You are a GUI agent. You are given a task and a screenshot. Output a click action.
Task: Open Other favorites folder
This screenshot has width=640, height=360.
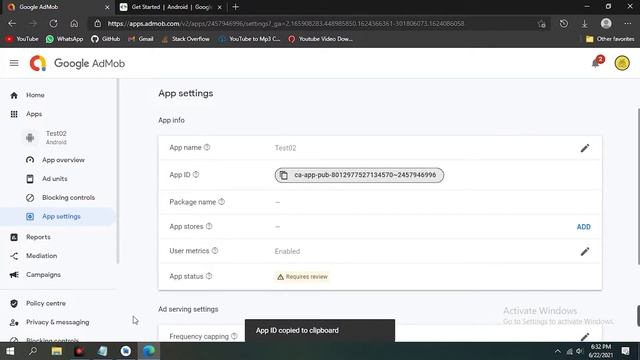(610, 39)
